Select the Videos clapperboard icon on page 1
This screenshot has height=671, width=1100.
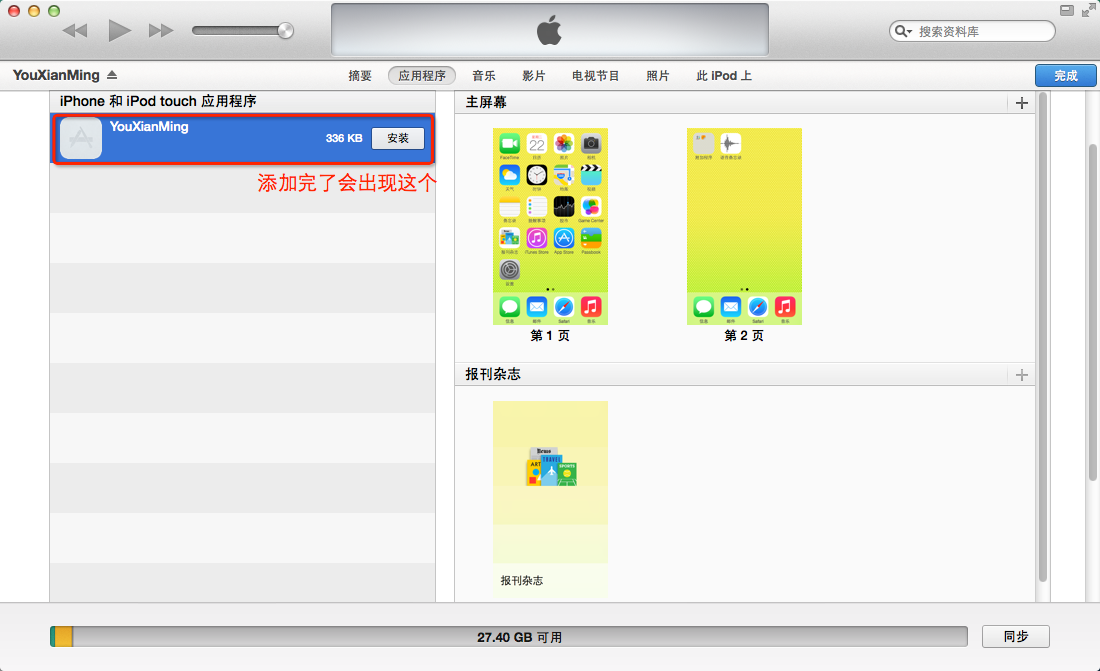(591, 175)
